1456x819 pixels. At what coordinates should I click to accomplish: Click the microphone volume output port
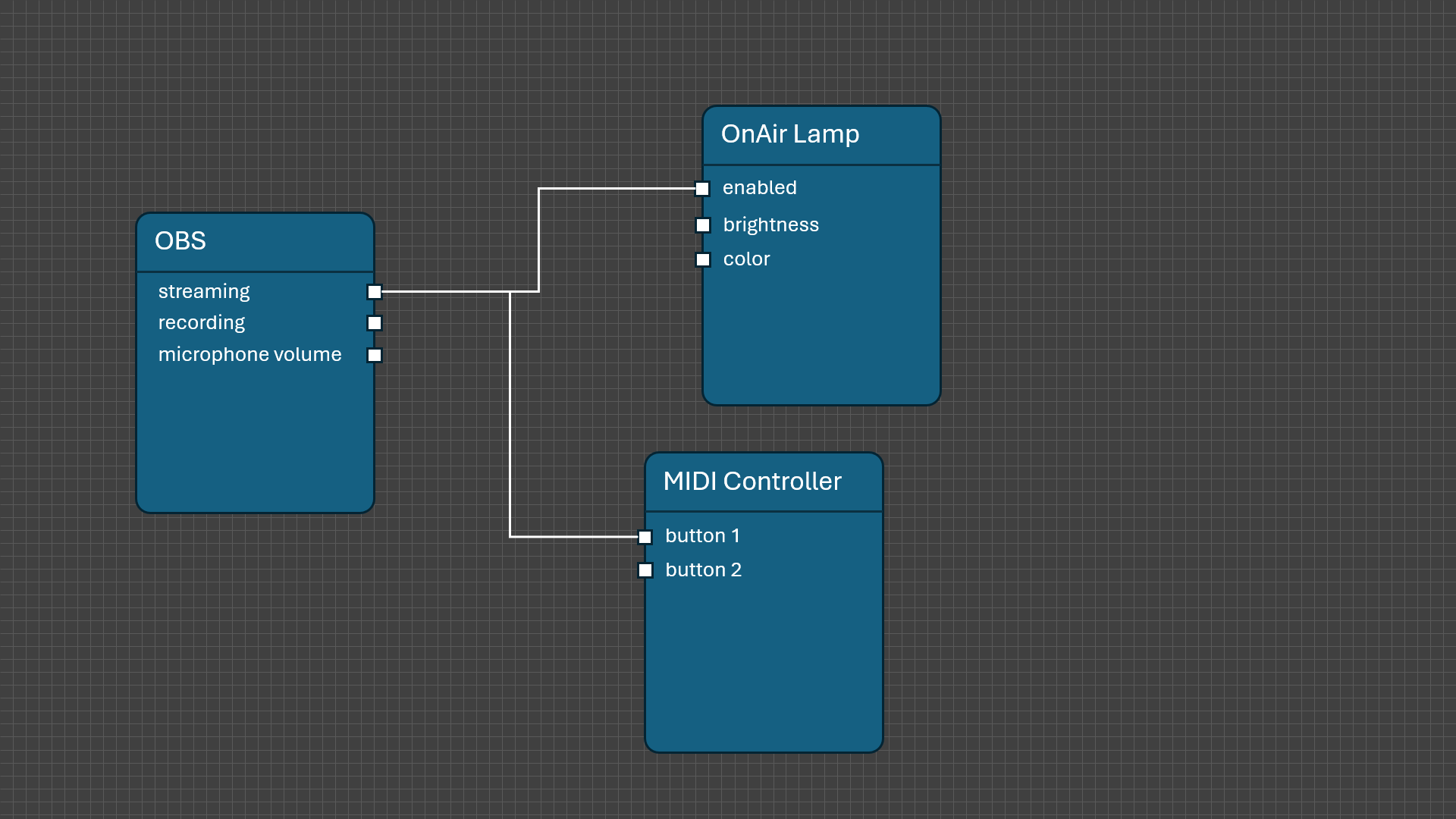coord(375,355)
